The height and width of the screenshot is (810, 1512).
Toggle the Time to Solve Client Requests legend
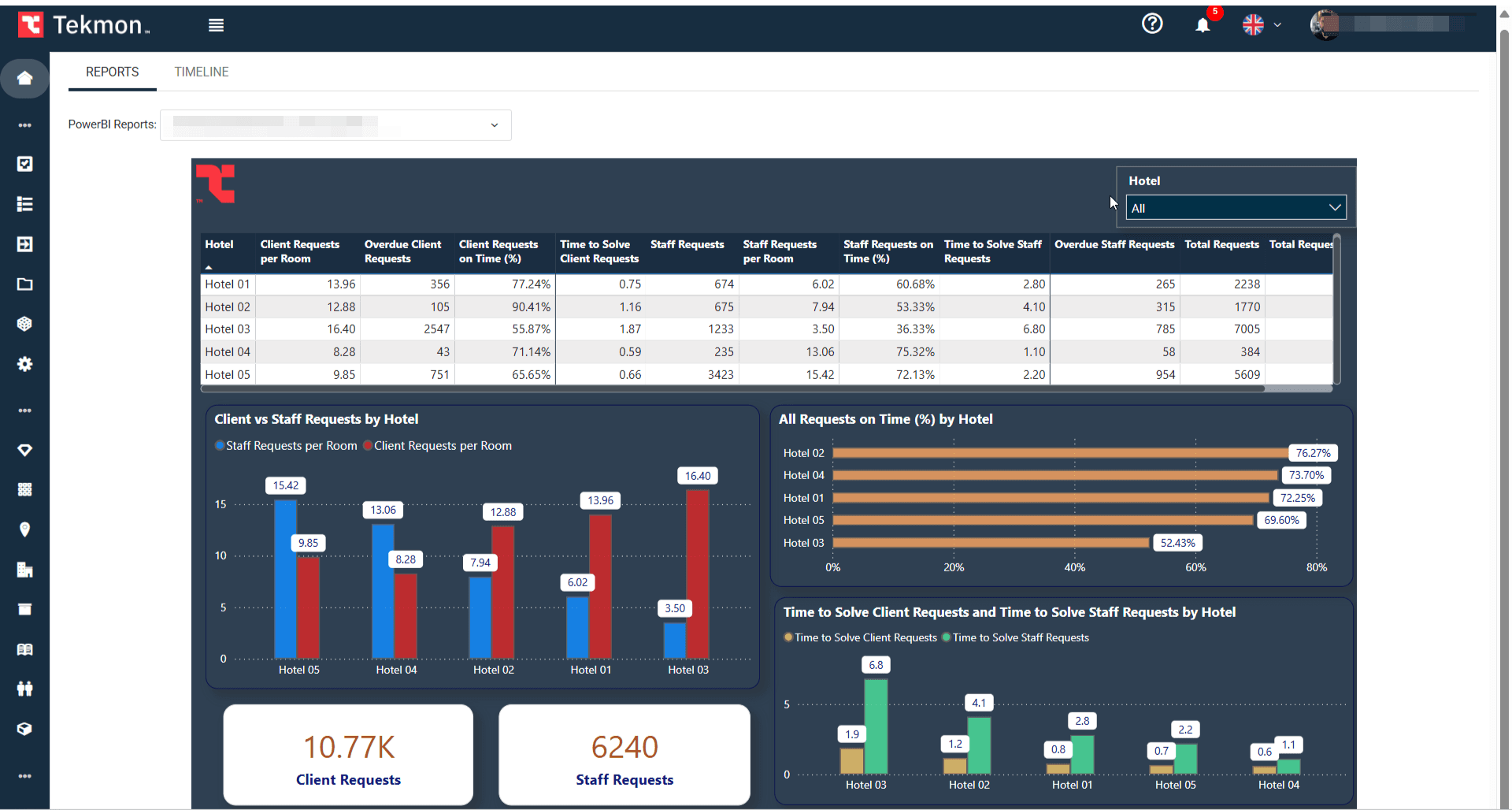860,637
